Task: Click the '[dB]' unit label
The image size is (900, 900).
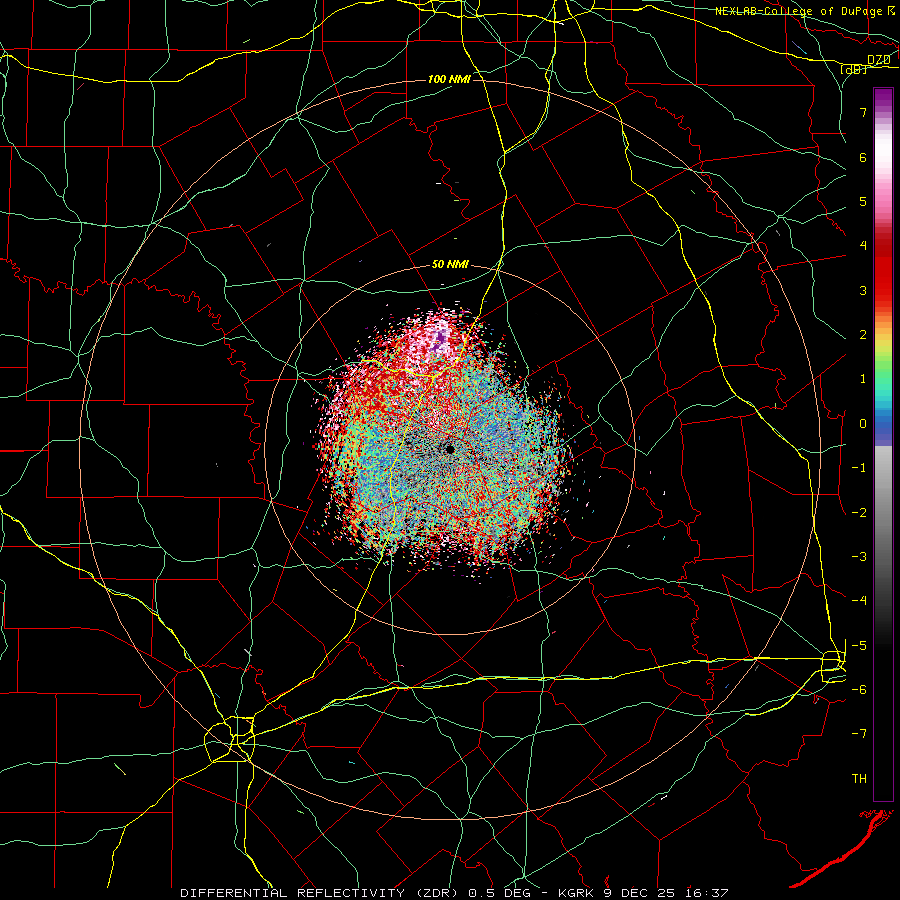Action: pos(854,69)
